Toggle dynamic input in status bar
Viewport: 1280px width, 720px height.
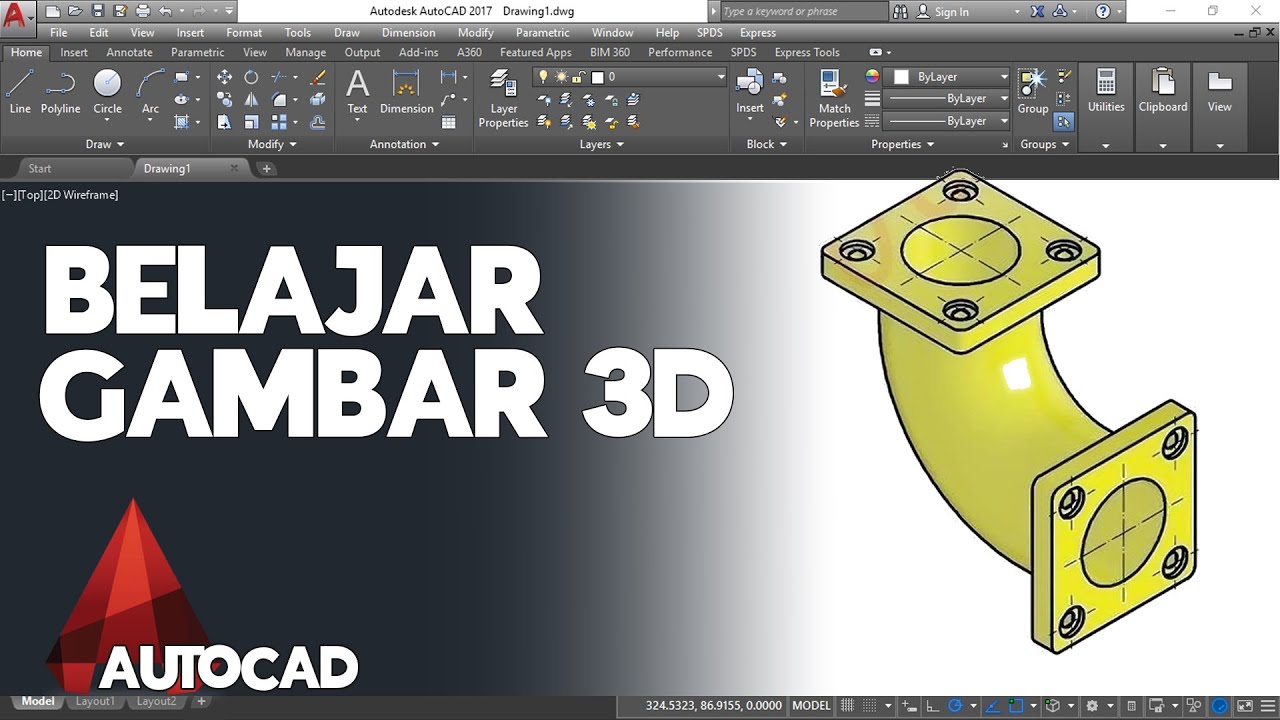908,705
